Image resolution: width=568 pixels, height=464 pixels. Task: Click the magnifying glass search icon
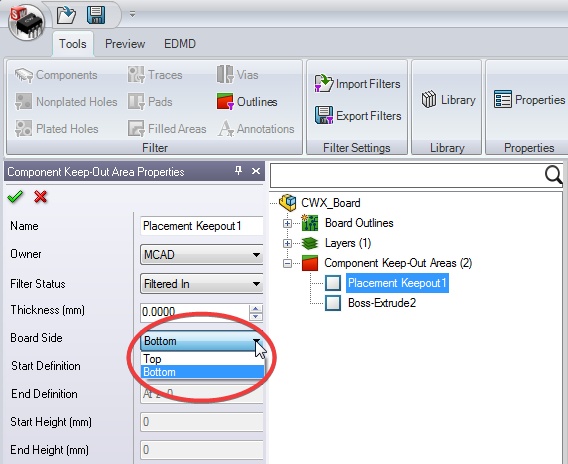pyautogui.click(x=553, y=175)
